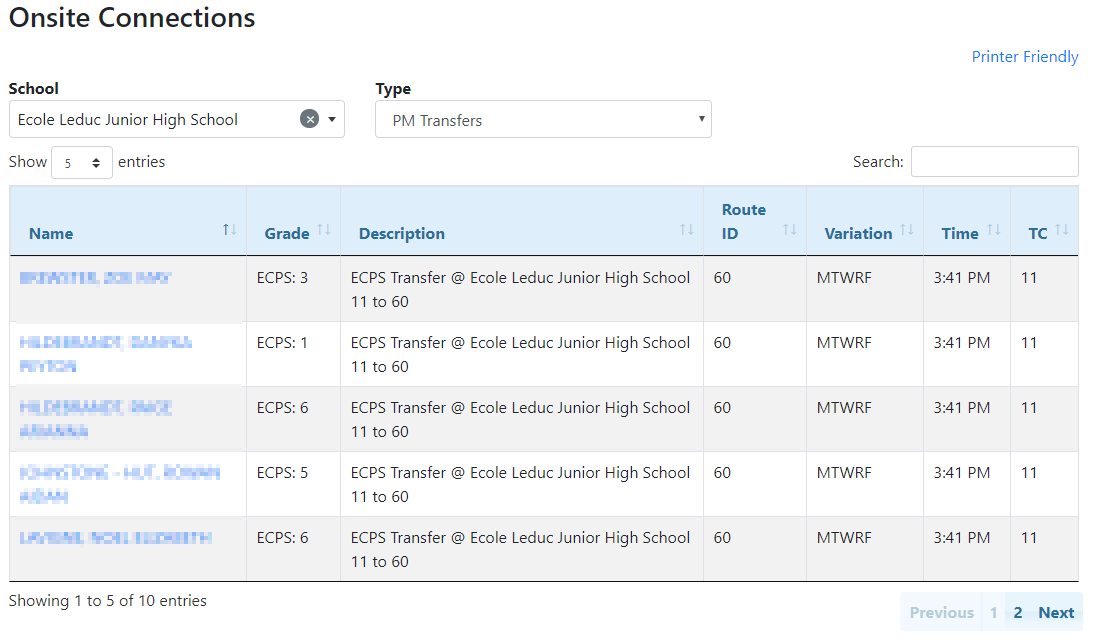Viewport: 1098px width, 643px height.
Task: Clear the selected school with the x icon
Action: [x=310, y=119]
